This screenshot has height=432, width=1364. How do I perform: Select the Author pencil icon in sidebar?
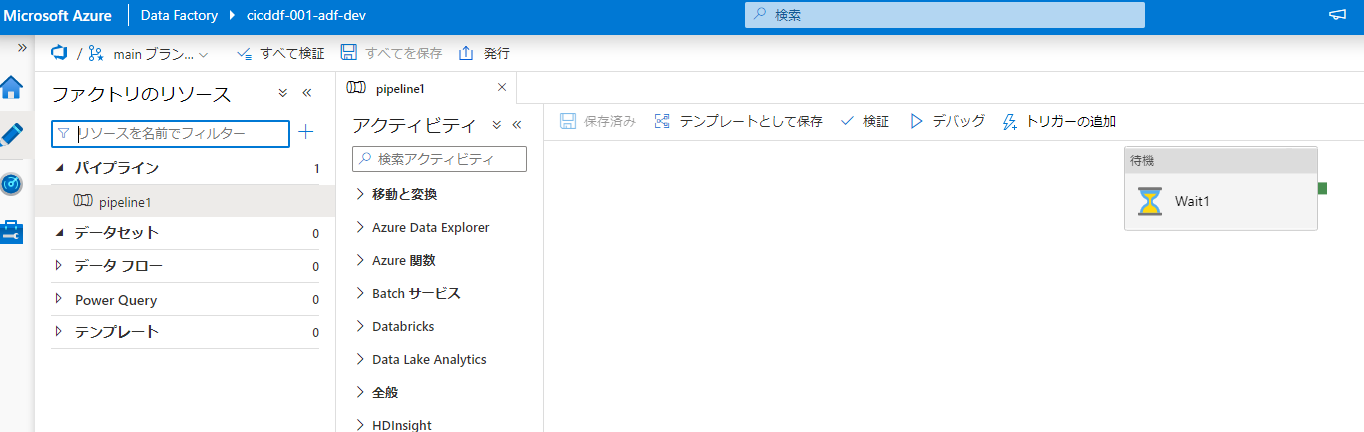(x=12, y=135)
